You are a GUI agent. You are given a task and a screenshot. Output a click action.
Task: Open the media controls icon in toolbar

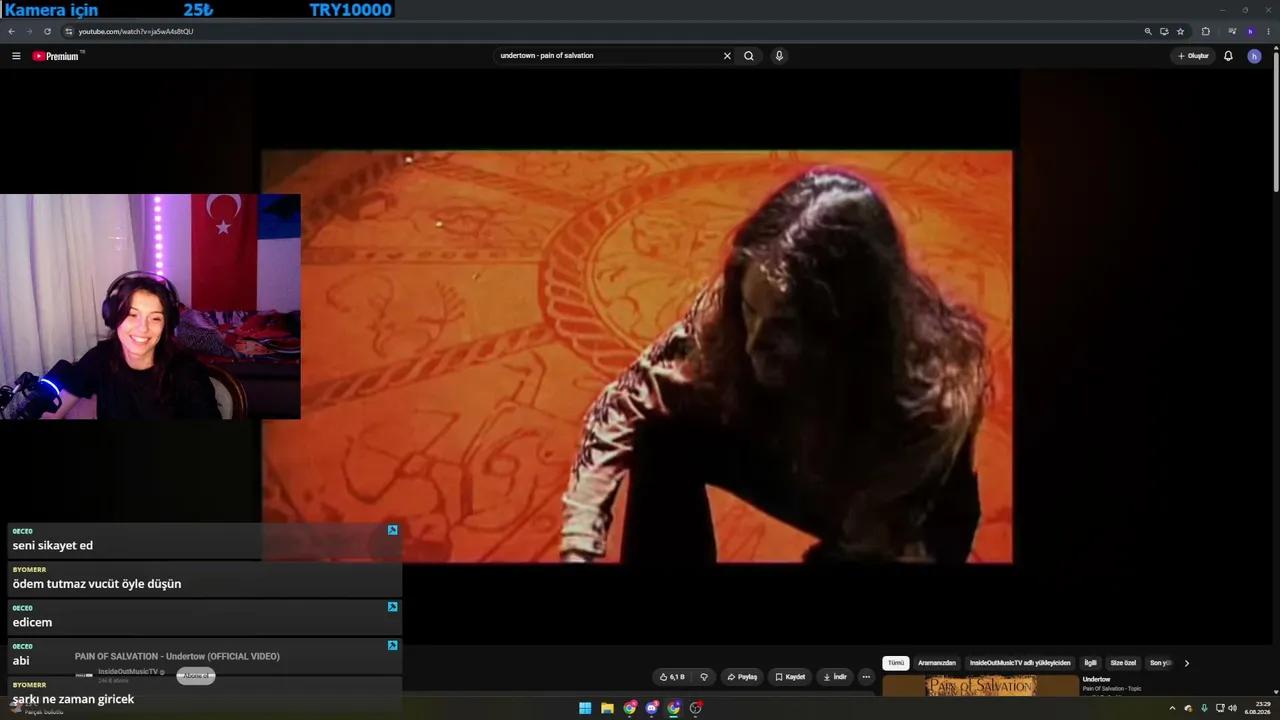pyautogui.click(x=1232, y=31)
